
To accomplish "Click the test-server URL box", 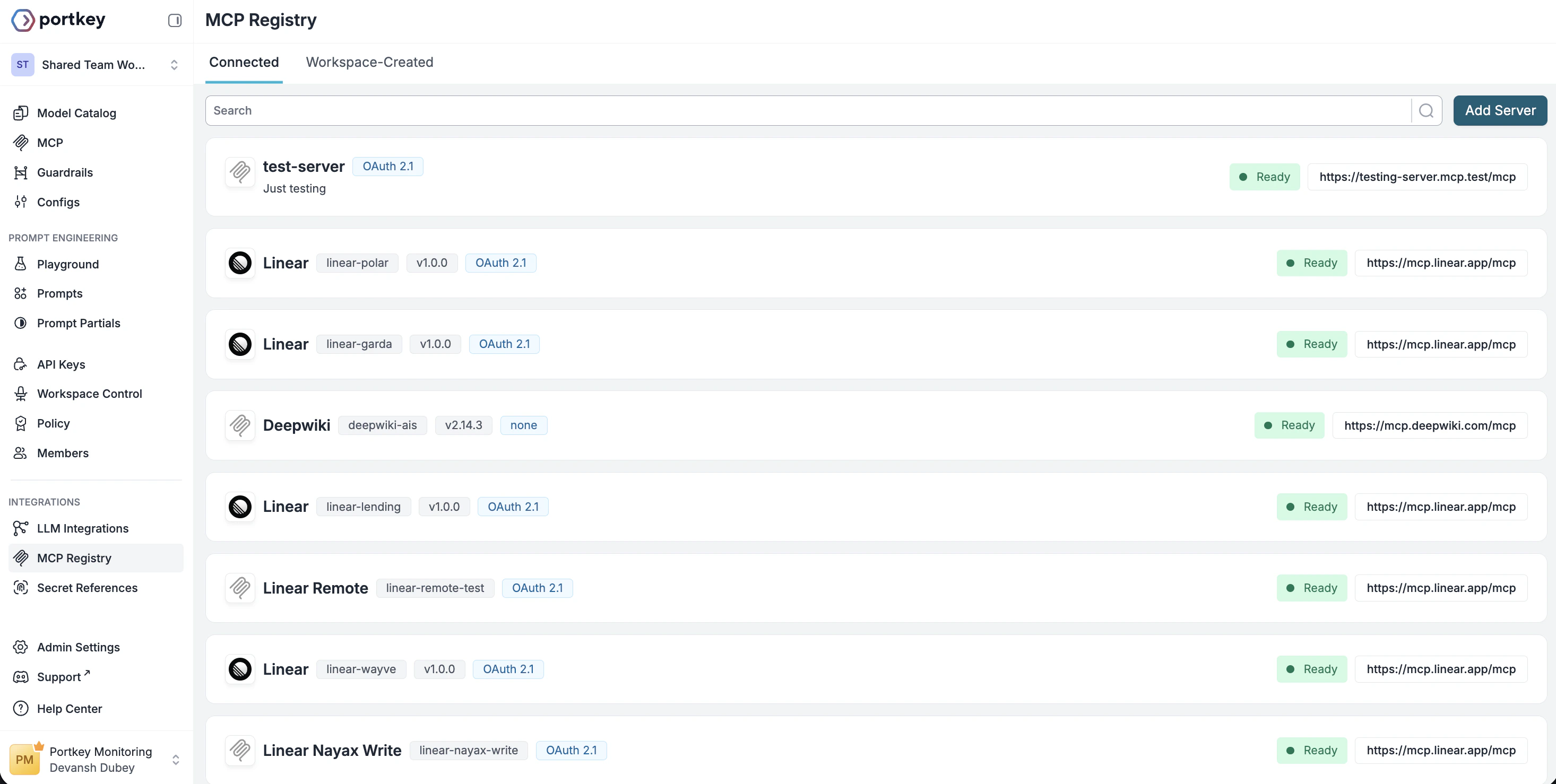I will 1416,177.
